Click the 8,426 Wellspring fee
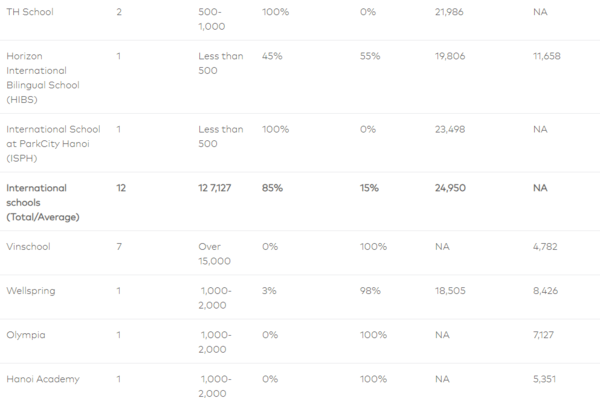Screen dimensions: 600x398 pyautogui.click(x=546, y=291)
